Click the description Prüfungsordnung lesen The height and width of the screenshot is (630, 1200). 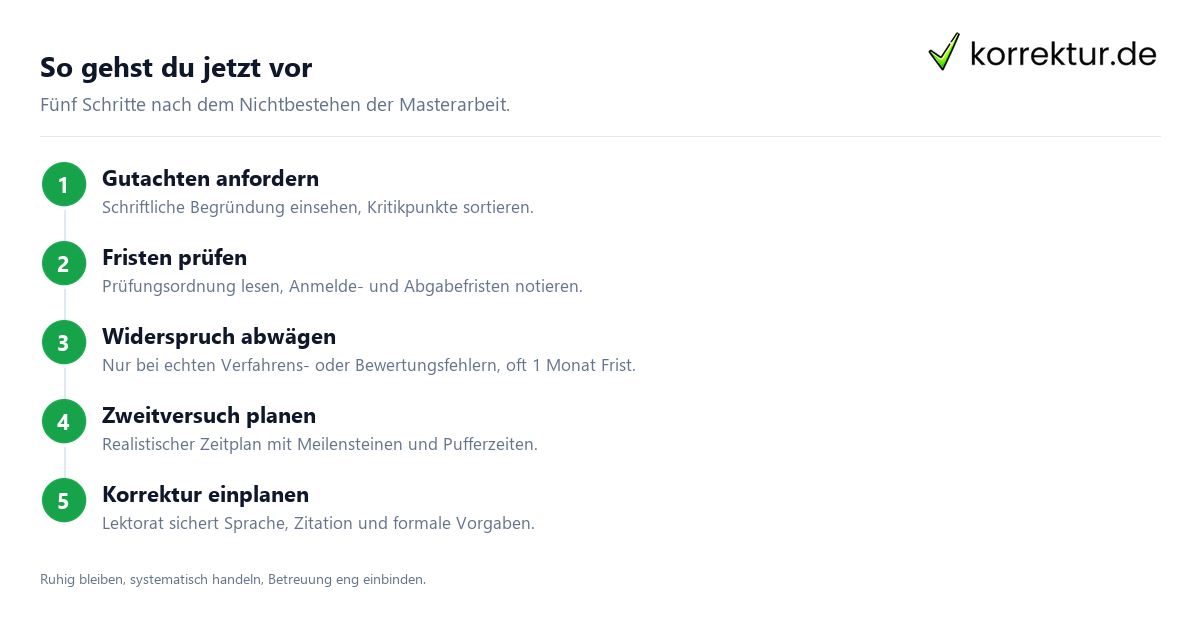click(x=342, y=287)
